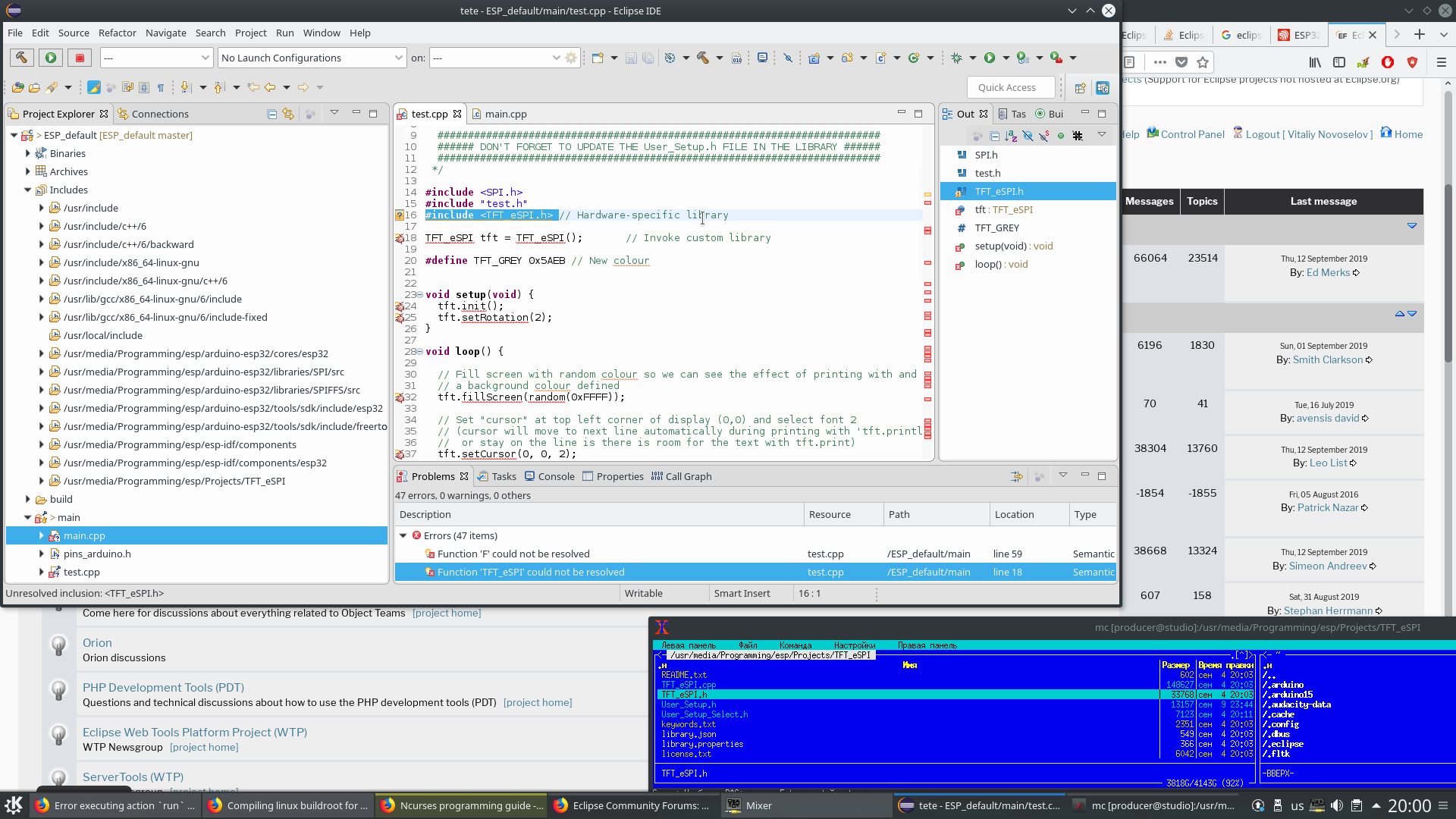This screenshot has height=819, width=1456.
Task: Click the Outline view menu triangle
Action: [1102, 135]
